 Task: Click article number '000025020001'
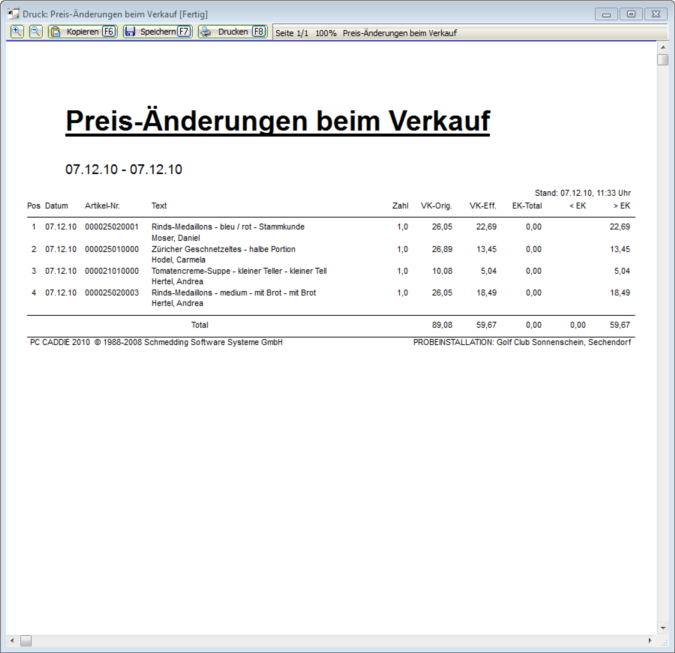point(112,227)
